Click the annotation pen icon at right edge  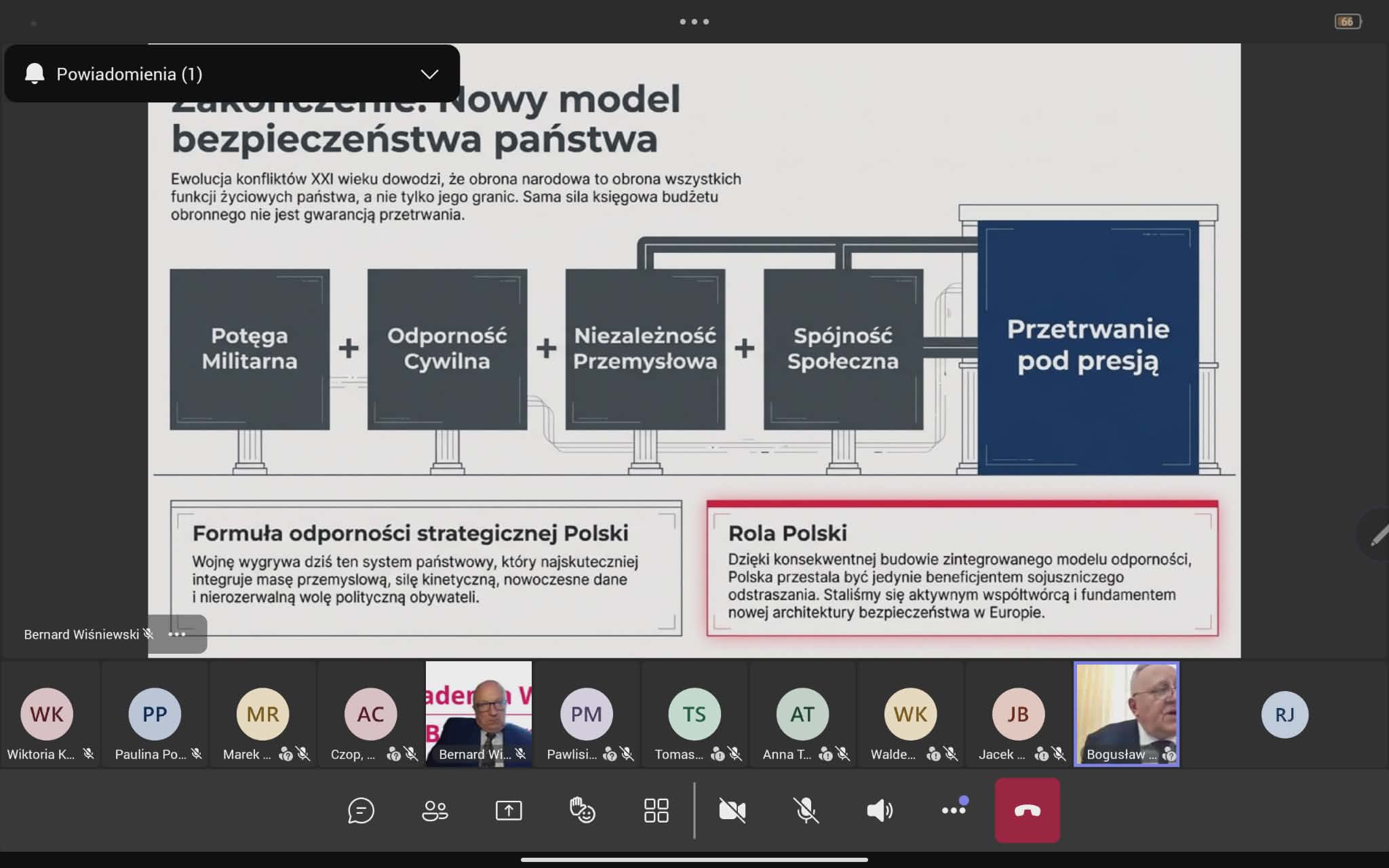point(1377,536)
